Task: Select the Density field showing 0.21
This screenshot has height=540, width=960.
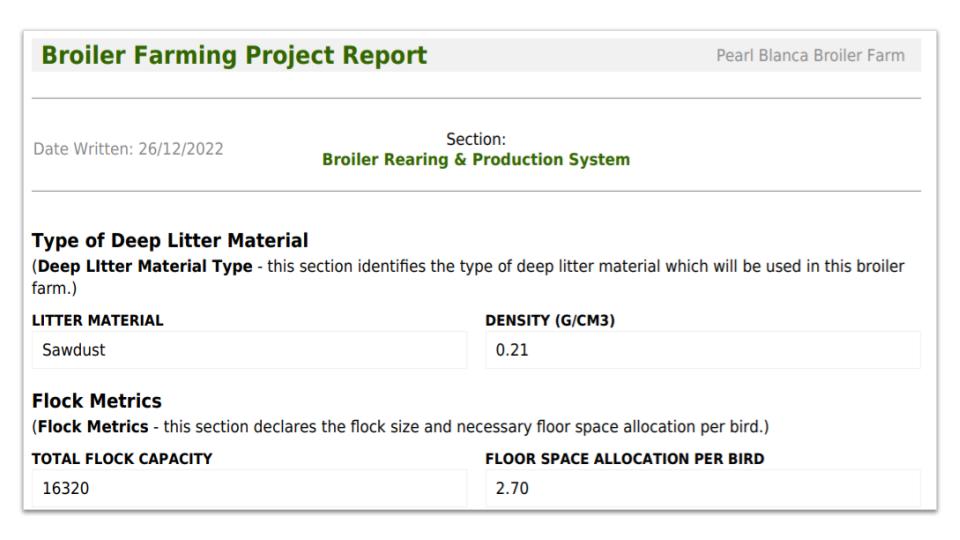Action: click(x=703, y=350)
